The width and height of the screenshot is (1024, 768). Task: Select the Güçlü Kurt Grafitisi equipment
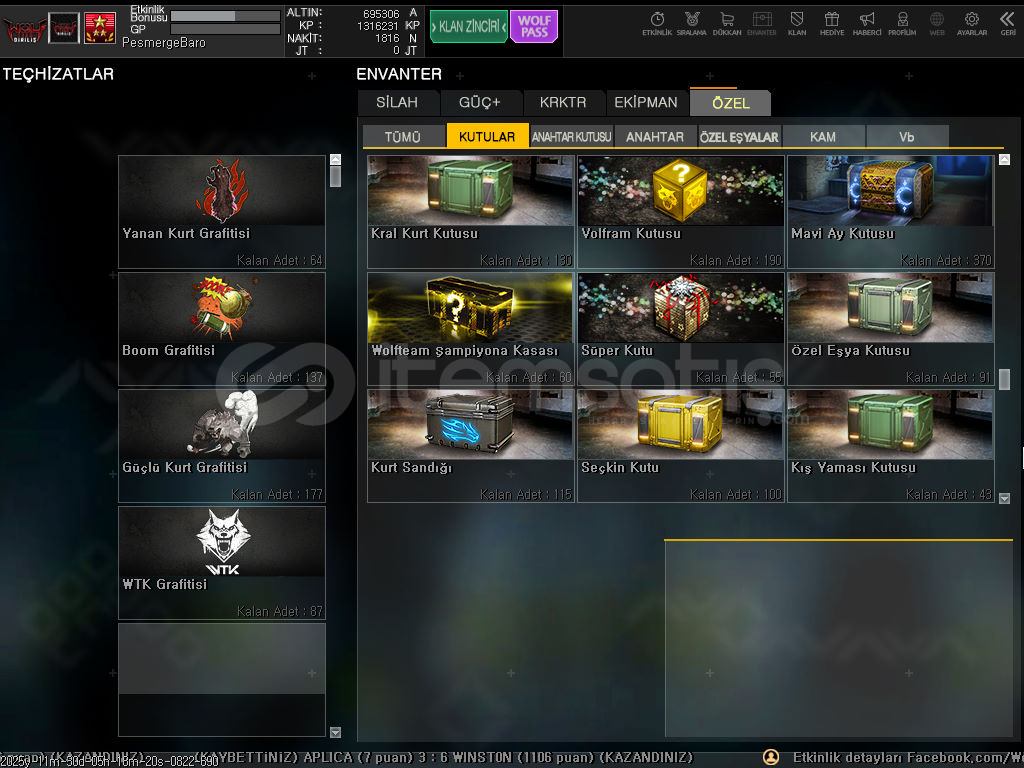[x=221, y=446]
